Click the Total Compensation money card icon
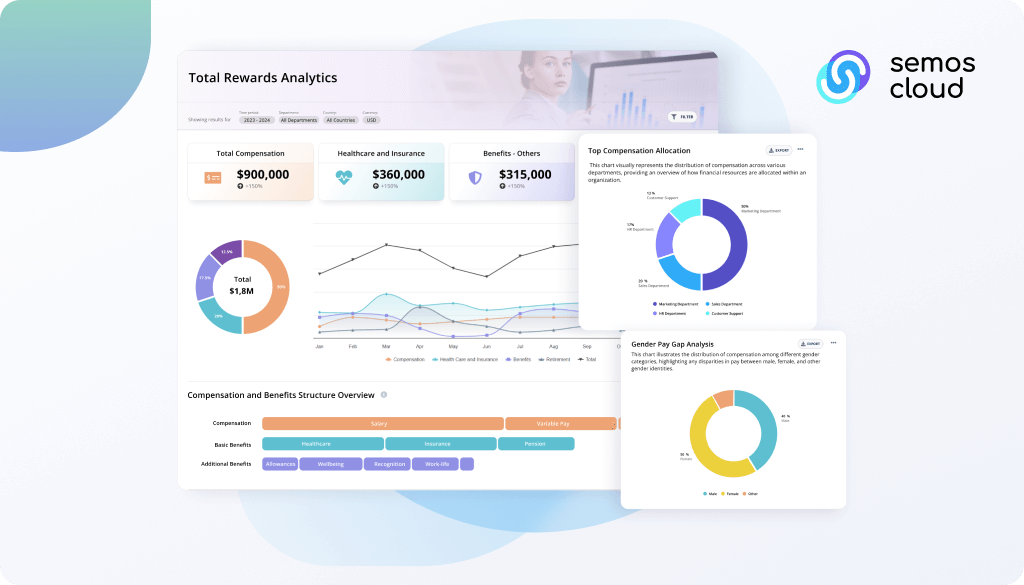 (x=213, y=178)
